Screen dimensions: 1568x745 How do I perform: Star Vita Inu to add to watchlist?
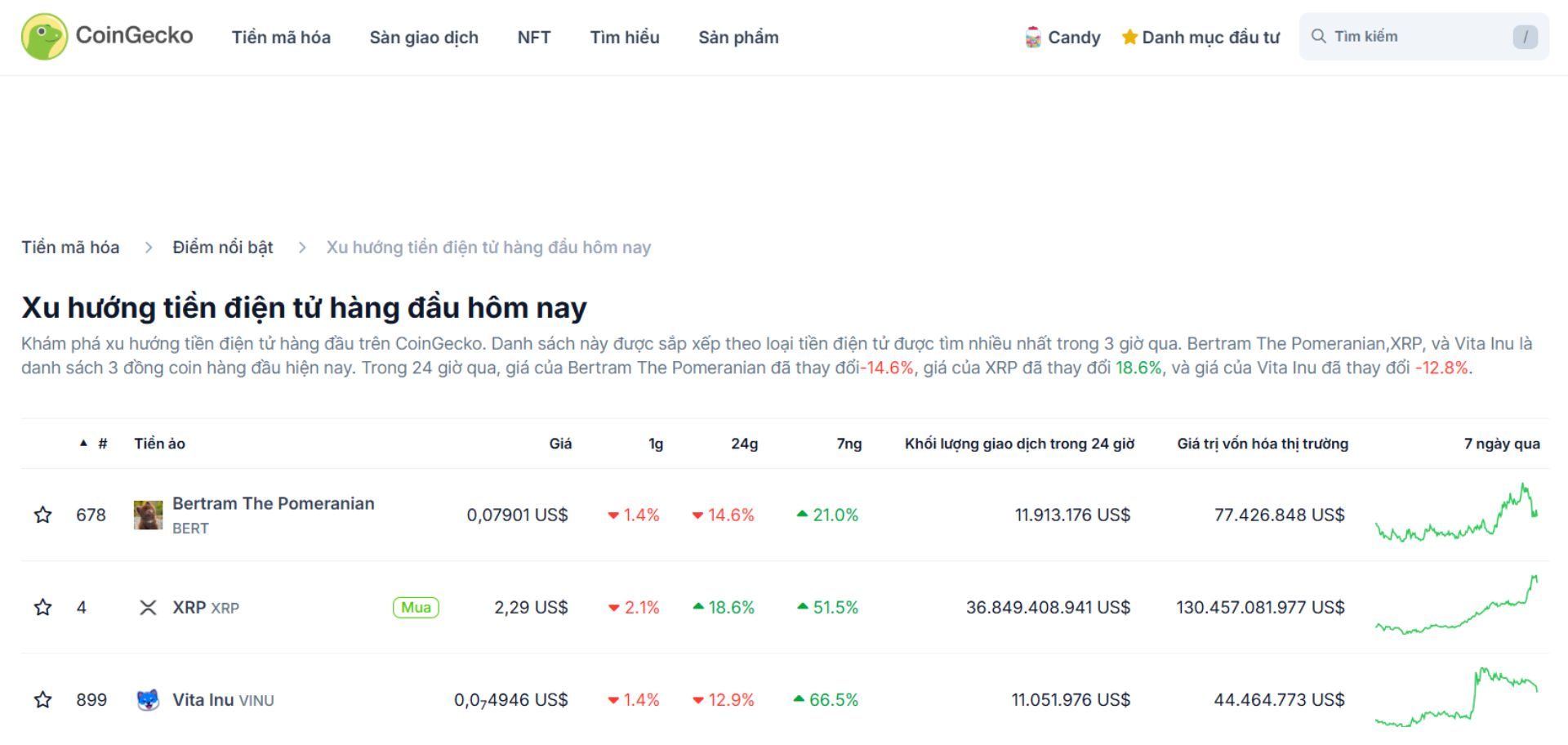42,699
